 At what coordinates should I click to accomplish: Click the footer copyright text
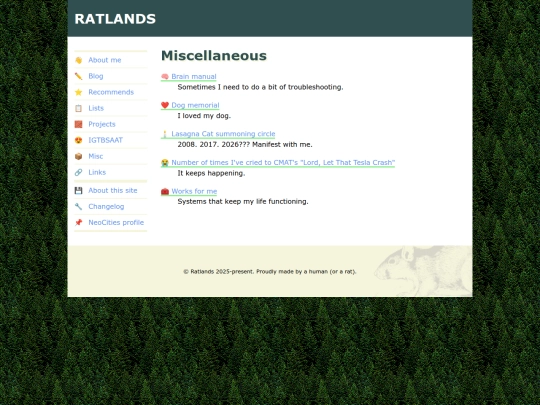(x=270, y=271)
